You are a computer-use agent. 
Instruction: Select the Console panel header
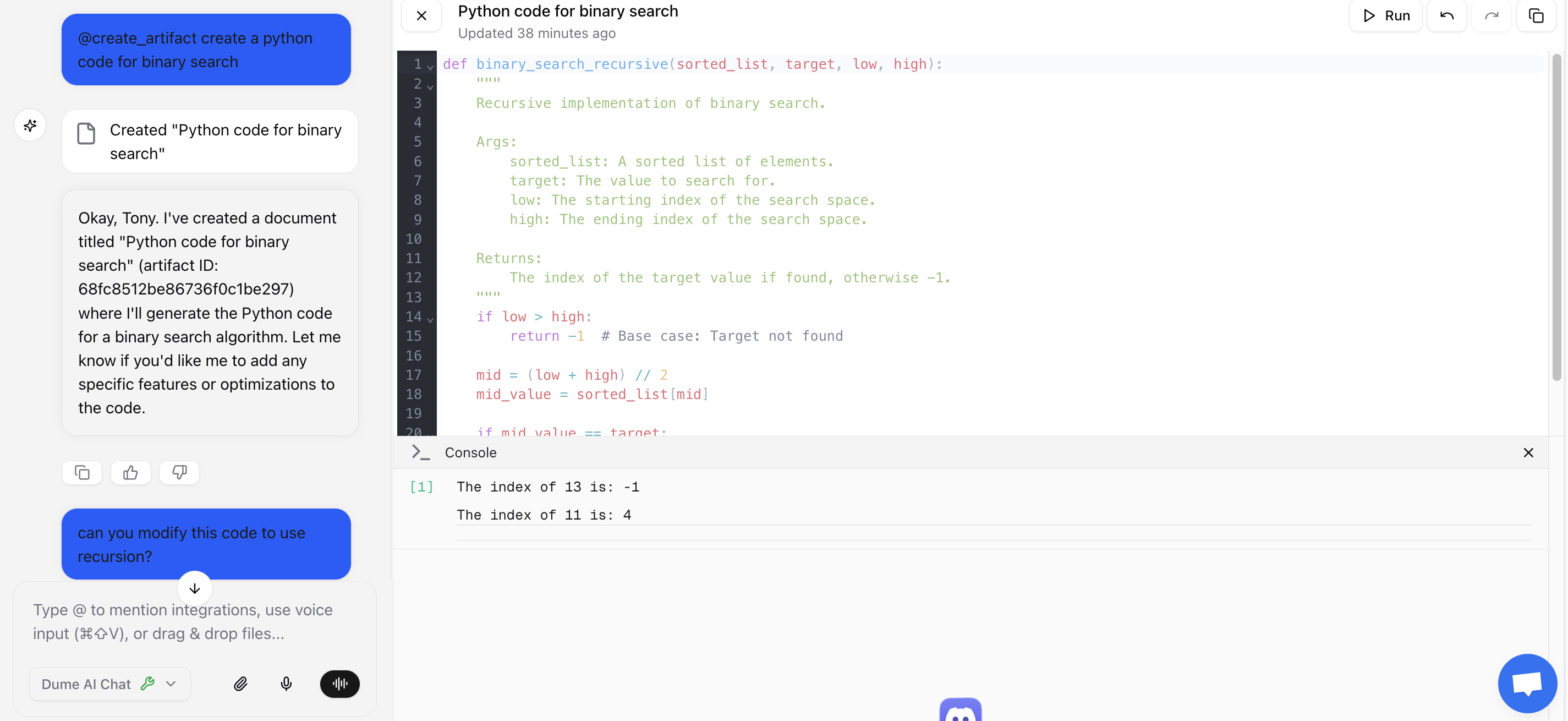point(469,452)
